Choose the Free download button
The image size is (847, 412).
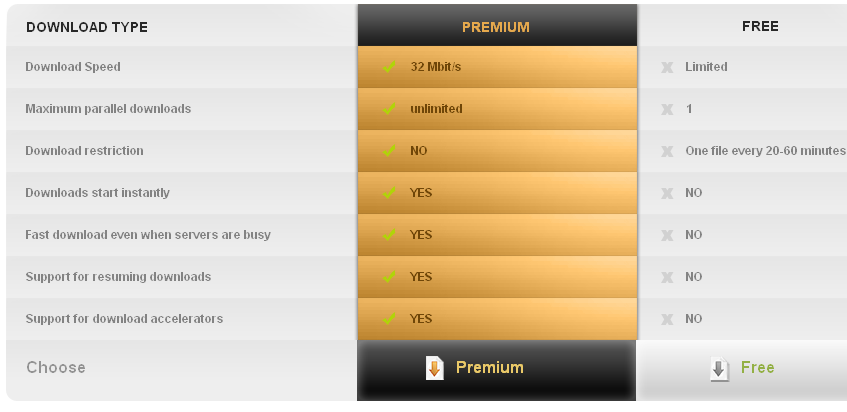(742, 370)
